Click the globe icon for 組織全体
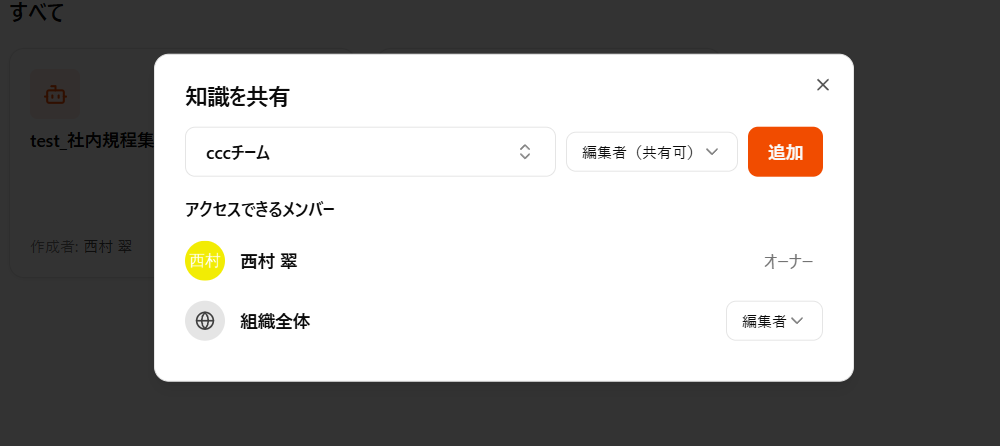 [205, 321]
